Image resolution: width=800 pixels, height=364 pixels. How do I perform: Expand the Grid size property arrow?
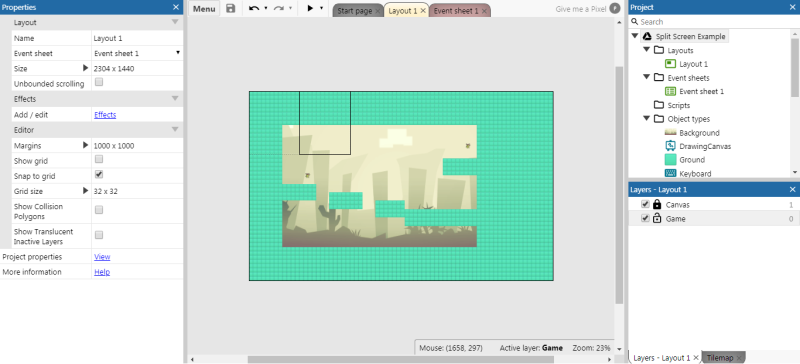click(86, 191)
